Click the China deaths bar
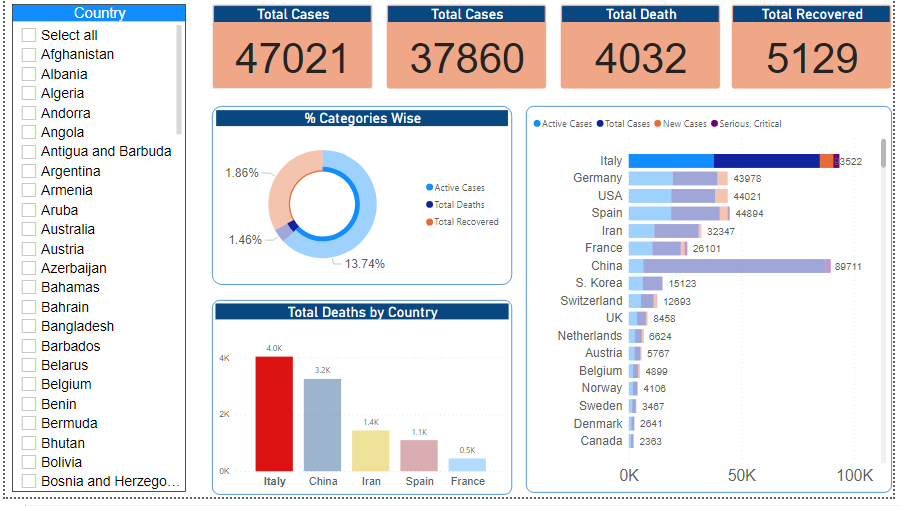The image size is (900, 506). [323, 425]
